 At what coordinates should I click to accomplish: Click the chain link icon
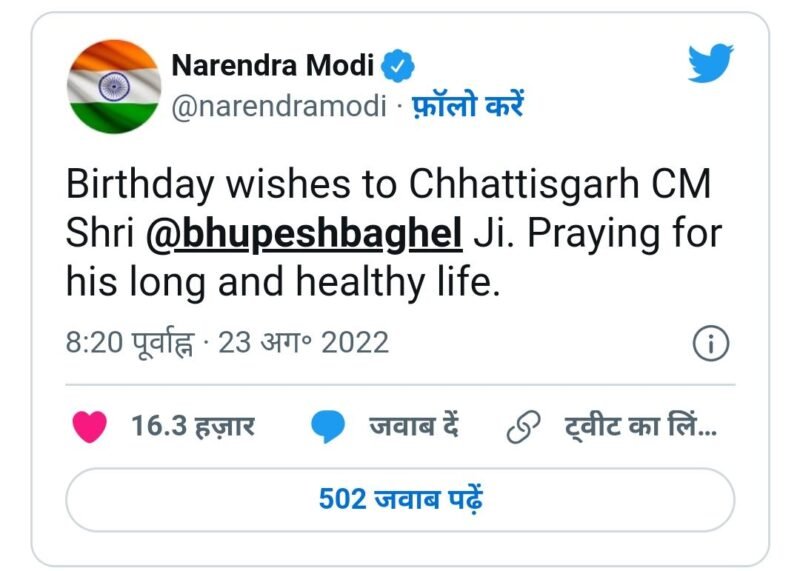click(521, 428)
